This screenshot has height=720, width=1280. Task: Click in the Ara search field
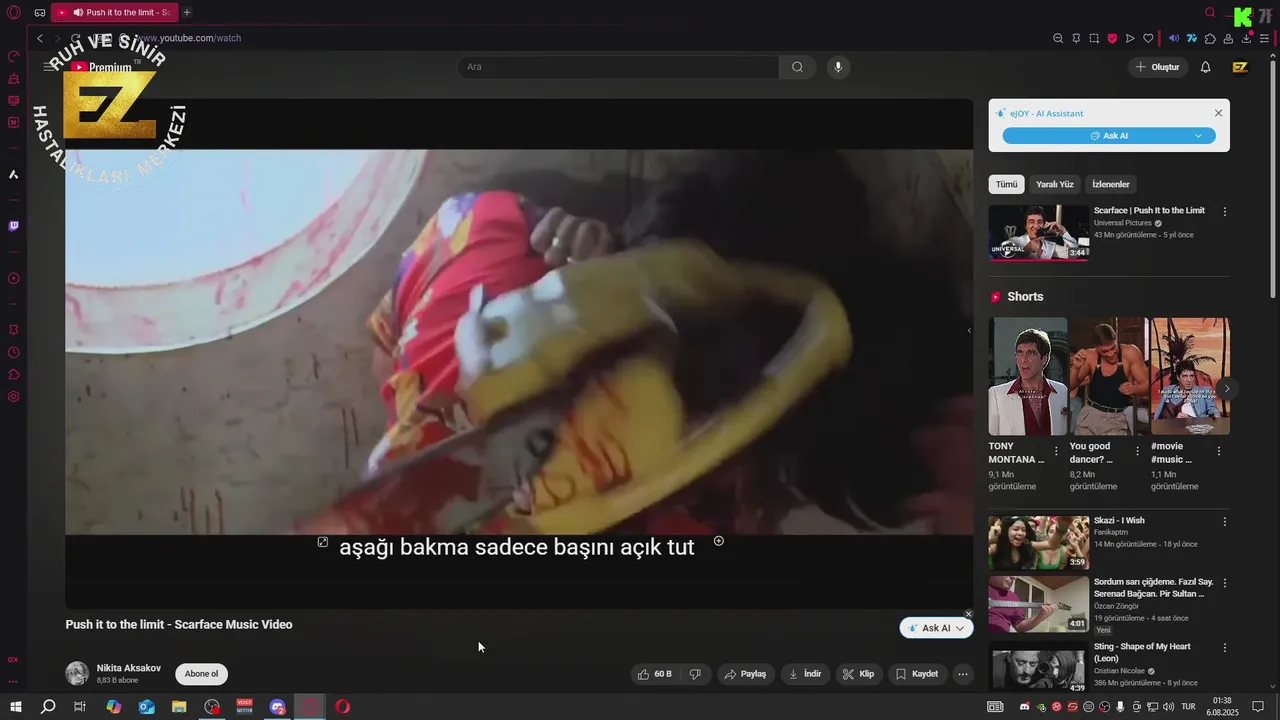[618, 67]
